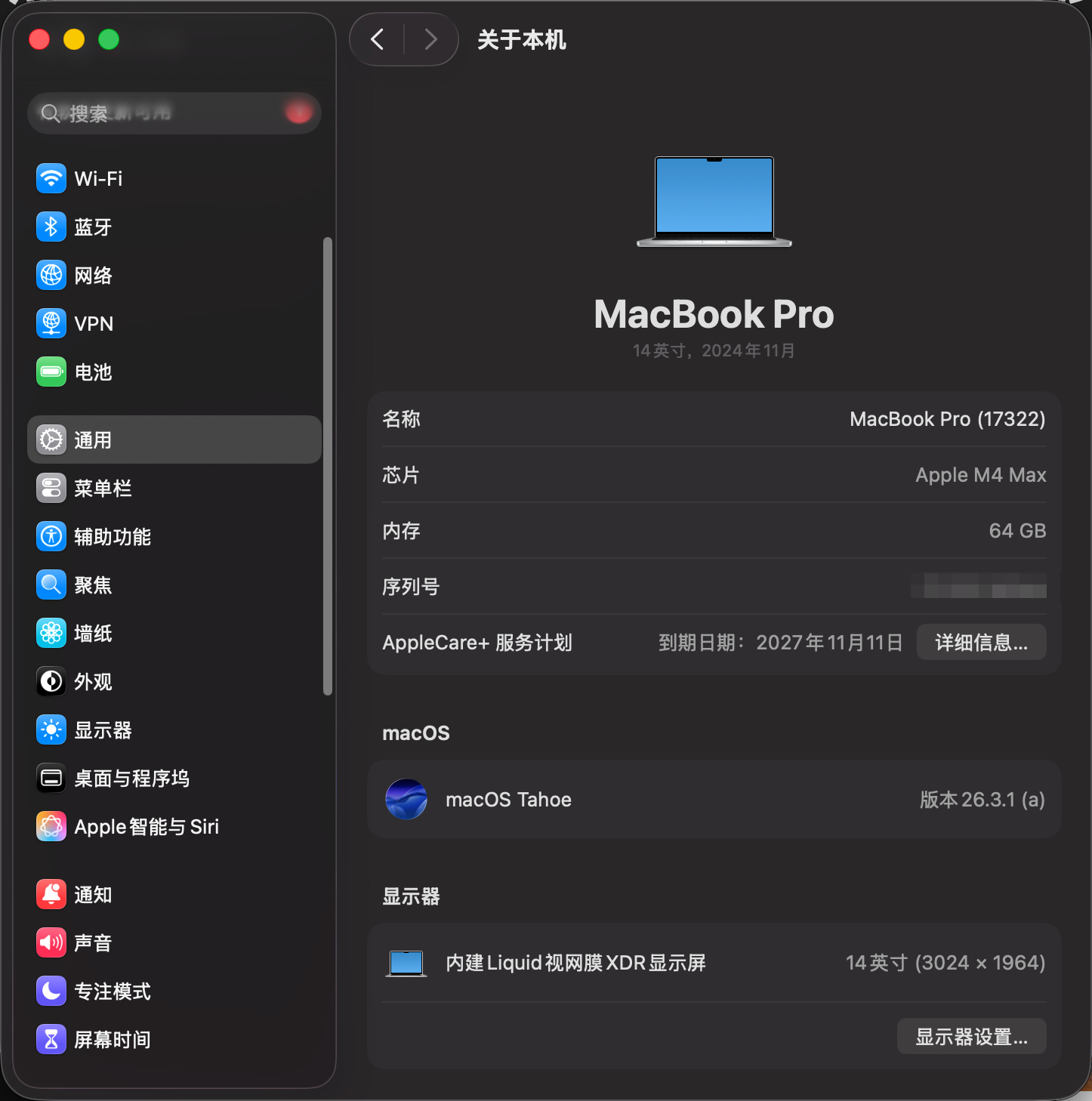
Task: Select the 菜单栏 sidebar label
Action: tap(103, 488)
